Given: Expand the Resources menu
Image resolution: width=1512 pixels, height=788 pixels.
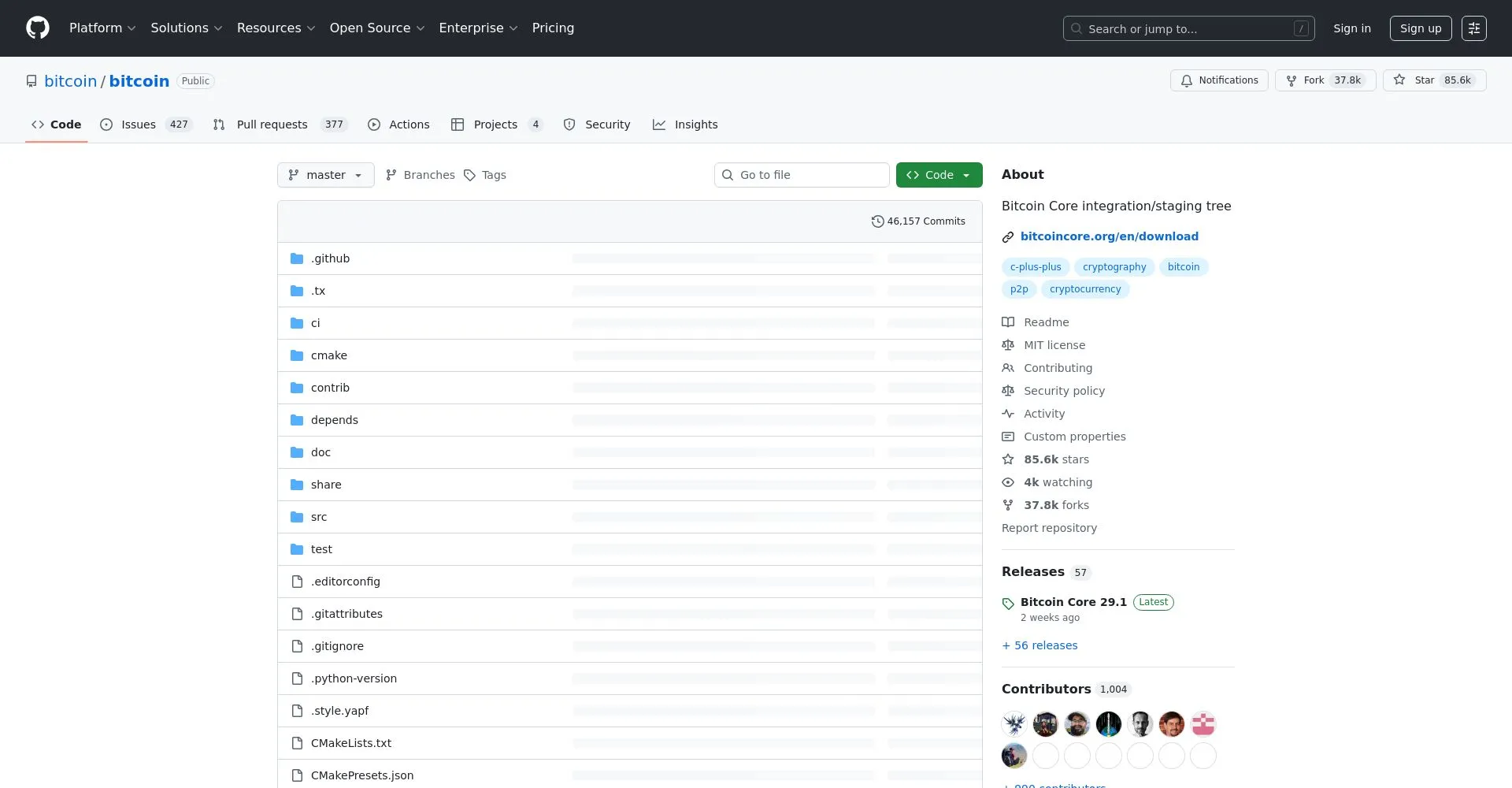Looking at the screenshot, I should 276,28.
